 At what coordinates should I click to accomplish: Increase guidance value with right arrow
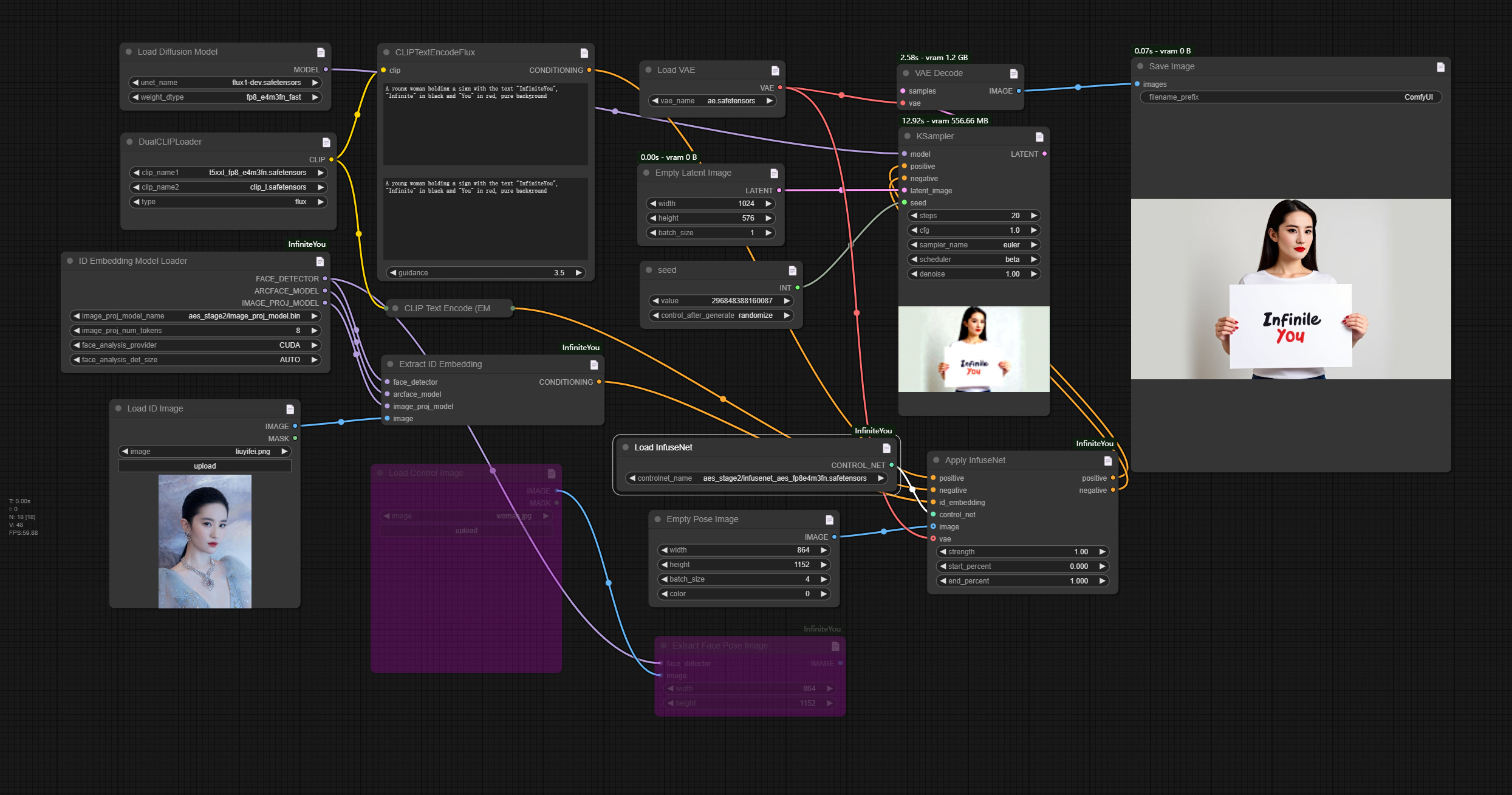coord(579,273)
